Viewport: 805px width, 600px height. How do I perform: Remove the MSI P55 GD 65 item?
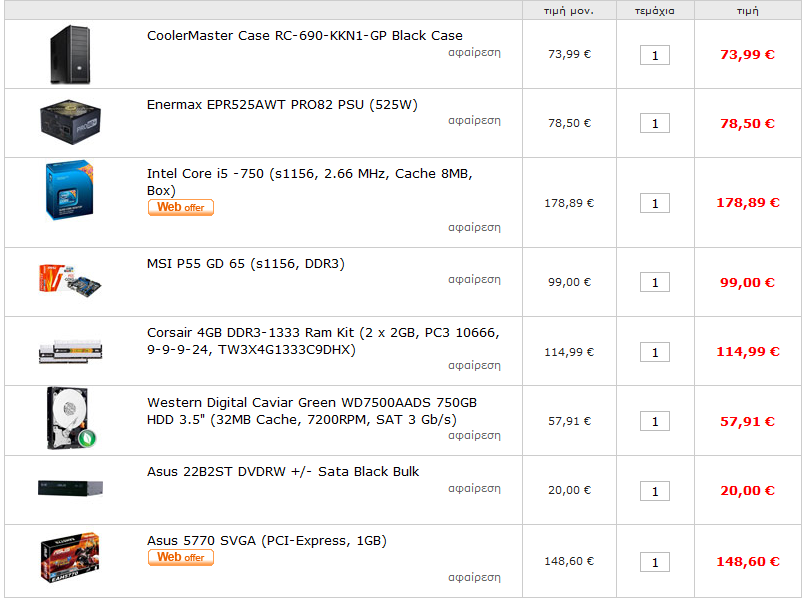474,279
